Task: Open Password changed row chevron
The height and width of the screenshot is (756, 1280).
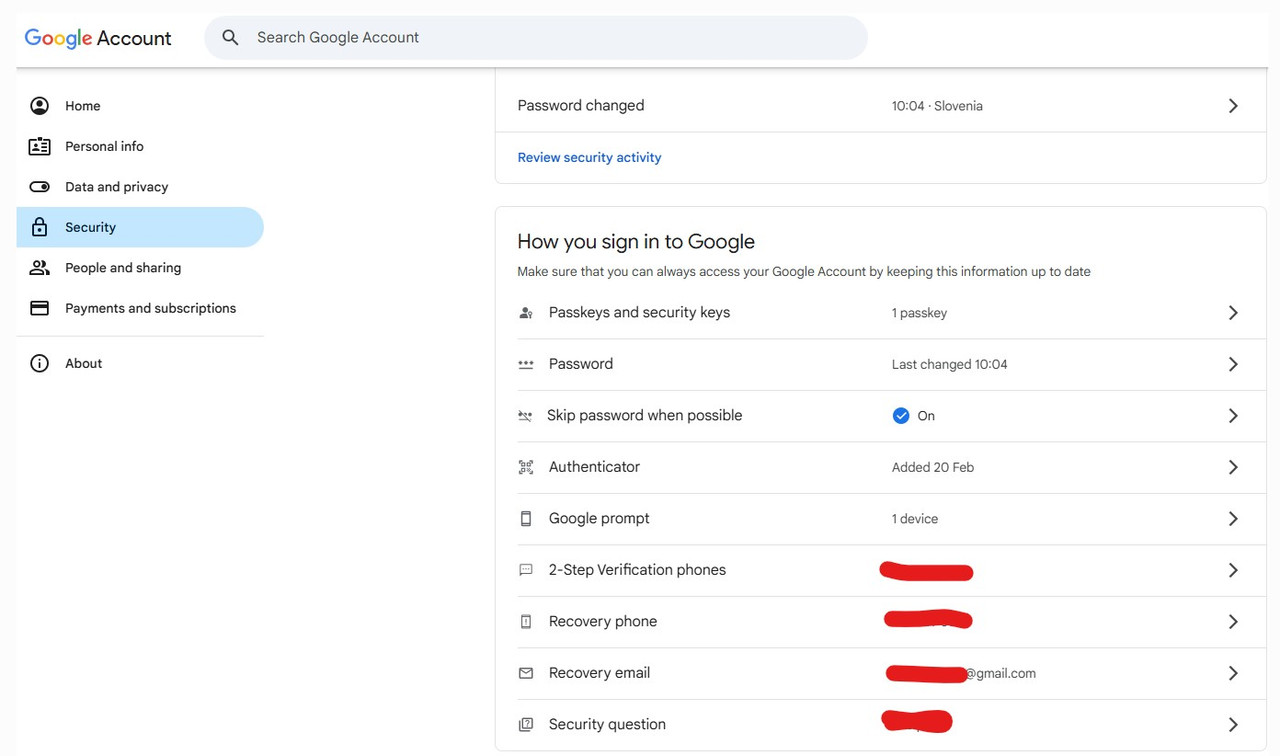Action: pyautogui.click(x=1233, y=106)
